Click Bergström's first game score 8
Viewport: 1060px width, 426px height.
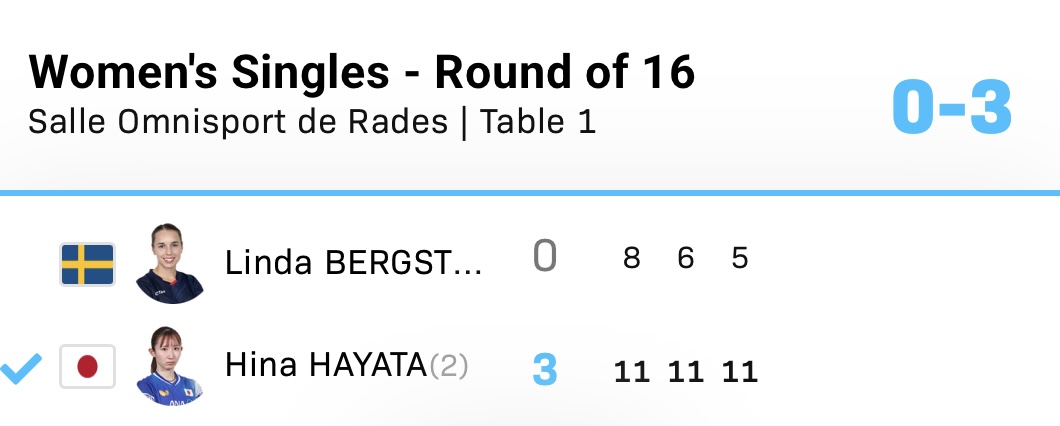coord(631,259)
